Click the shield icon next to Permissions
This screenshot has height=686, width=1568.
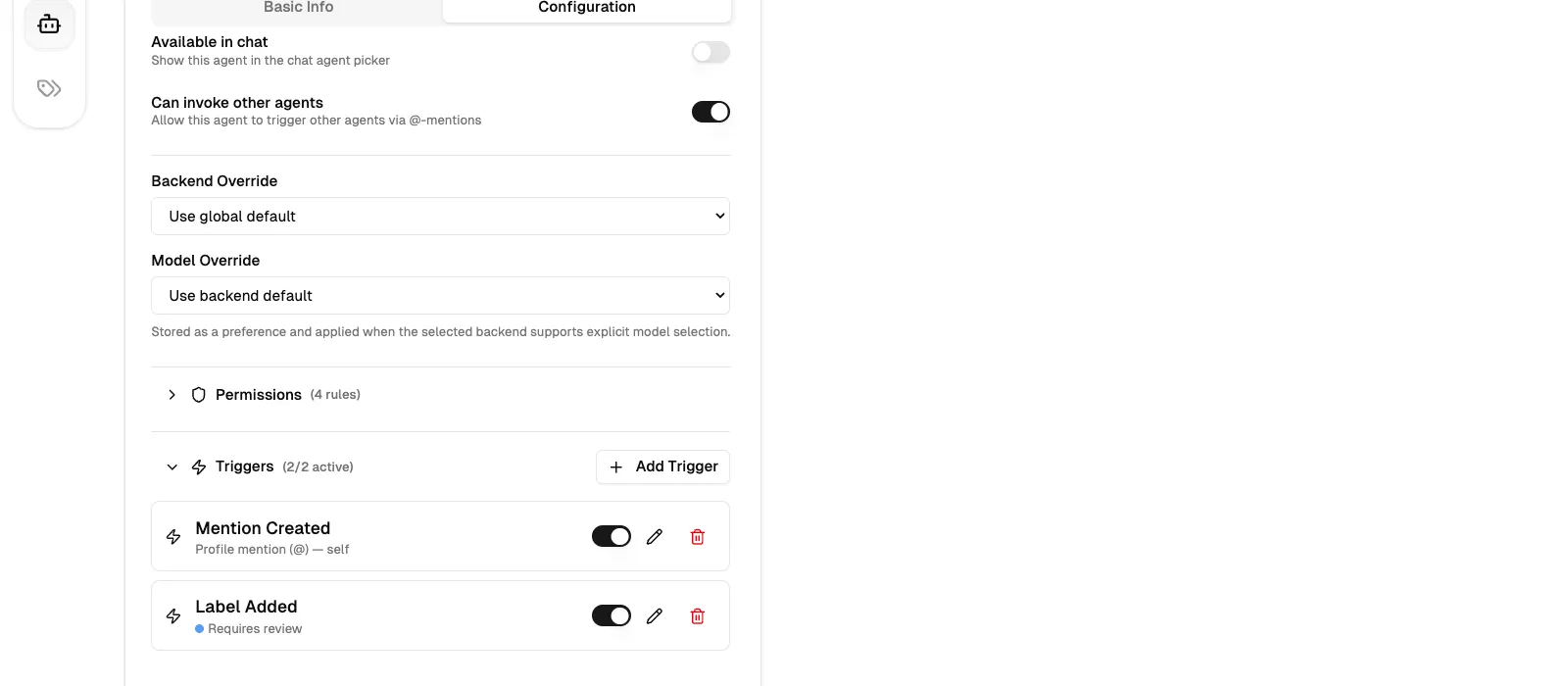point(199,395)
